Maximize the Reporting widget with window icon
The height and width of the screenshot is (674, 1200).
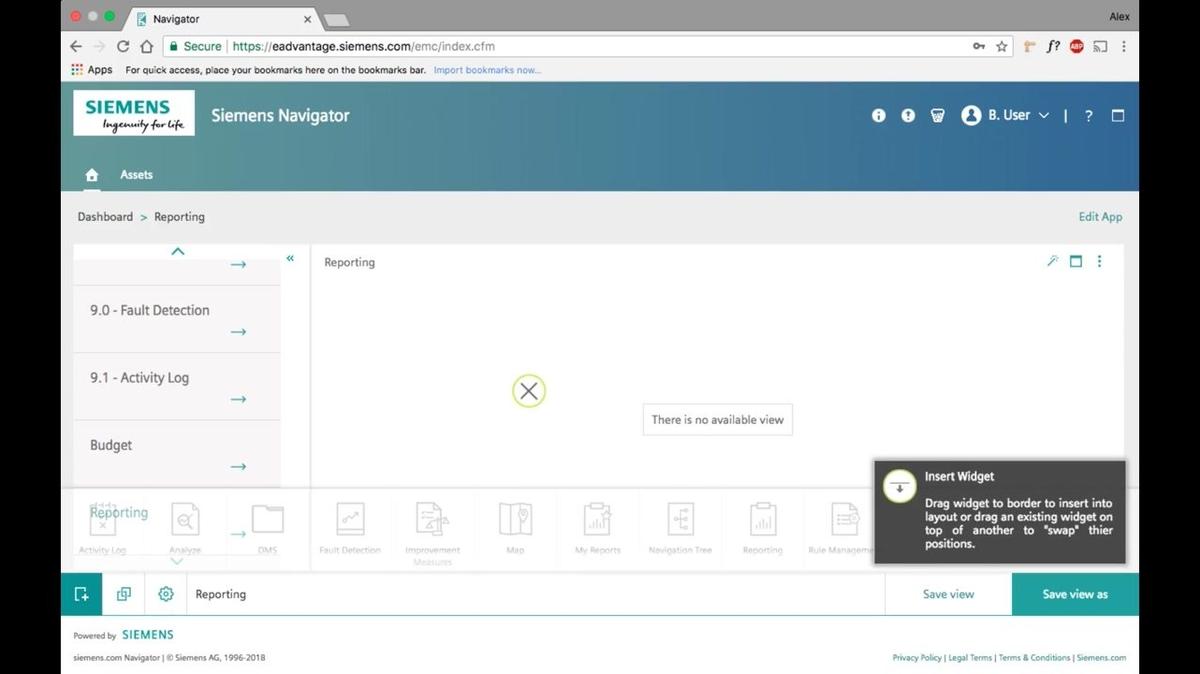tap(1076, 261)
